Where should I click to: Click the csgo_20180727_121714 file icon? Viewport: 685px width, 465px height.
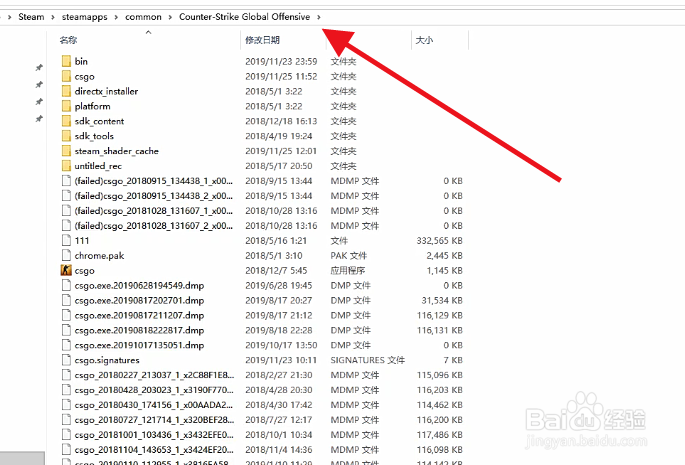[66, 420]
